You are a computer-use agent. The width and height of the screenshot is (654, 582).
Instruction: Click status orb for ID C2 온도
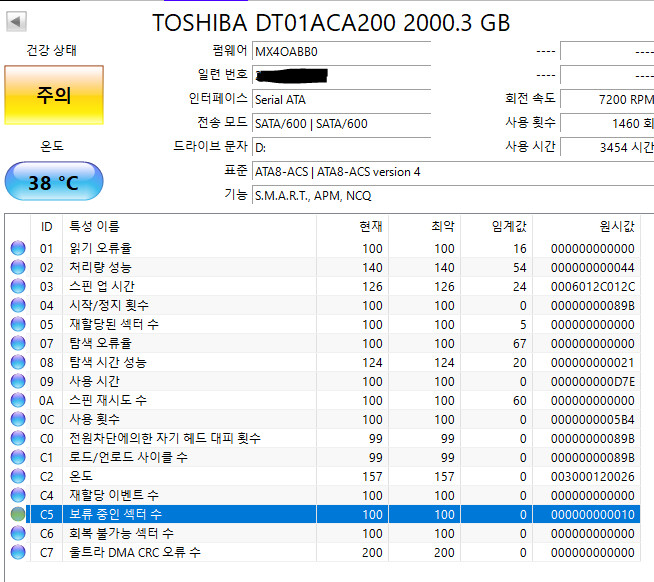tap(18, 476)
